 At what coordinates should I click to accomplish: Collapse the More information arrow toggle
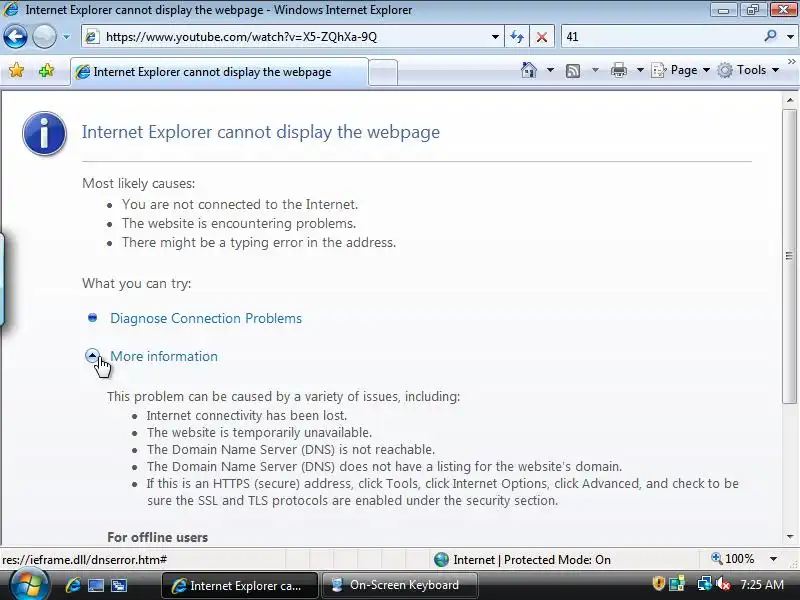point(92,356)
